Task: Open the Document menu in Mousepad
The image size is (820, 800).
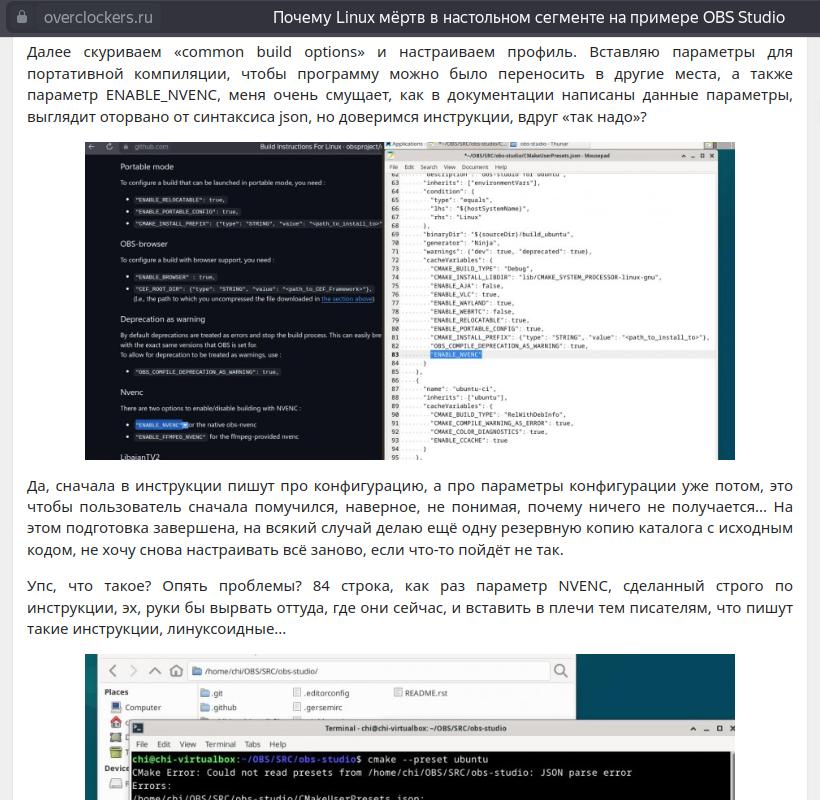Action: pyautogui.click(x=474, y=167)
